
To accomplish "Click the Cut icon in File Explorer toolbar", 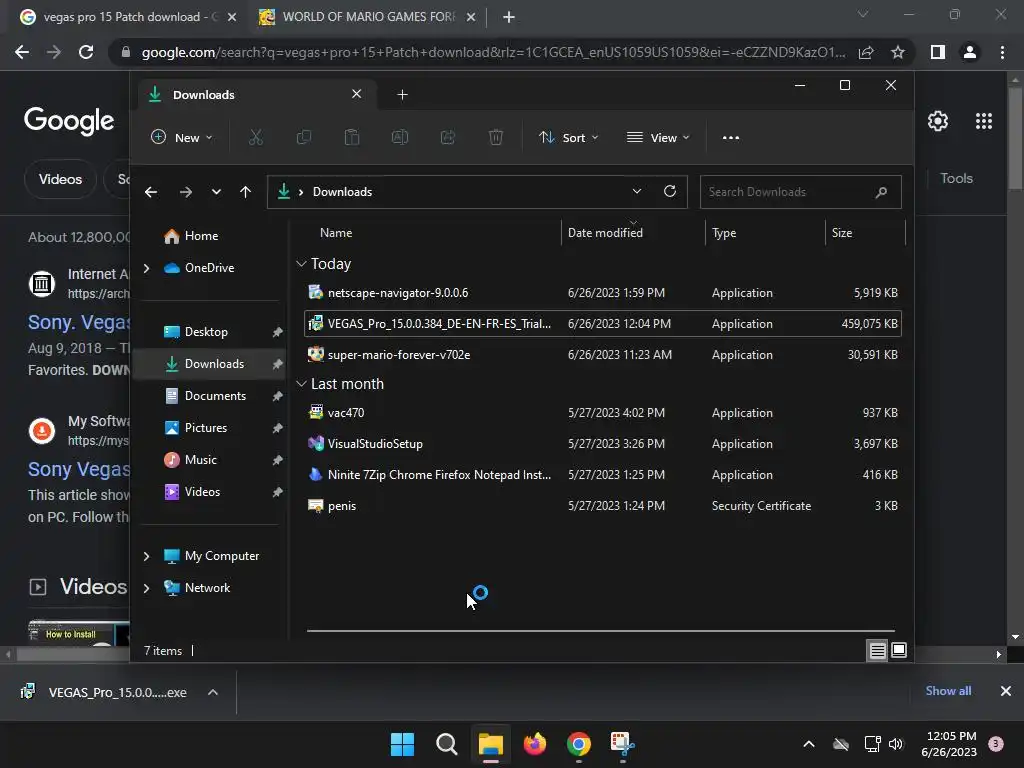I will [x=255, y=138].
